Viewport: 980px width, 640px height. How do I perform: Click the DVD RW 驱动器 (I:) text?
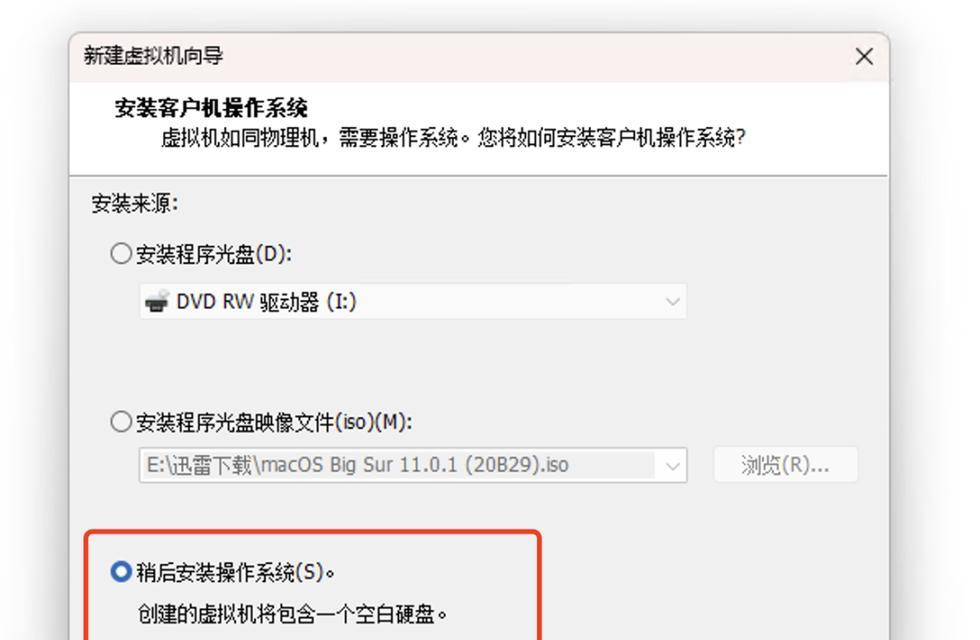pos(266,302)
